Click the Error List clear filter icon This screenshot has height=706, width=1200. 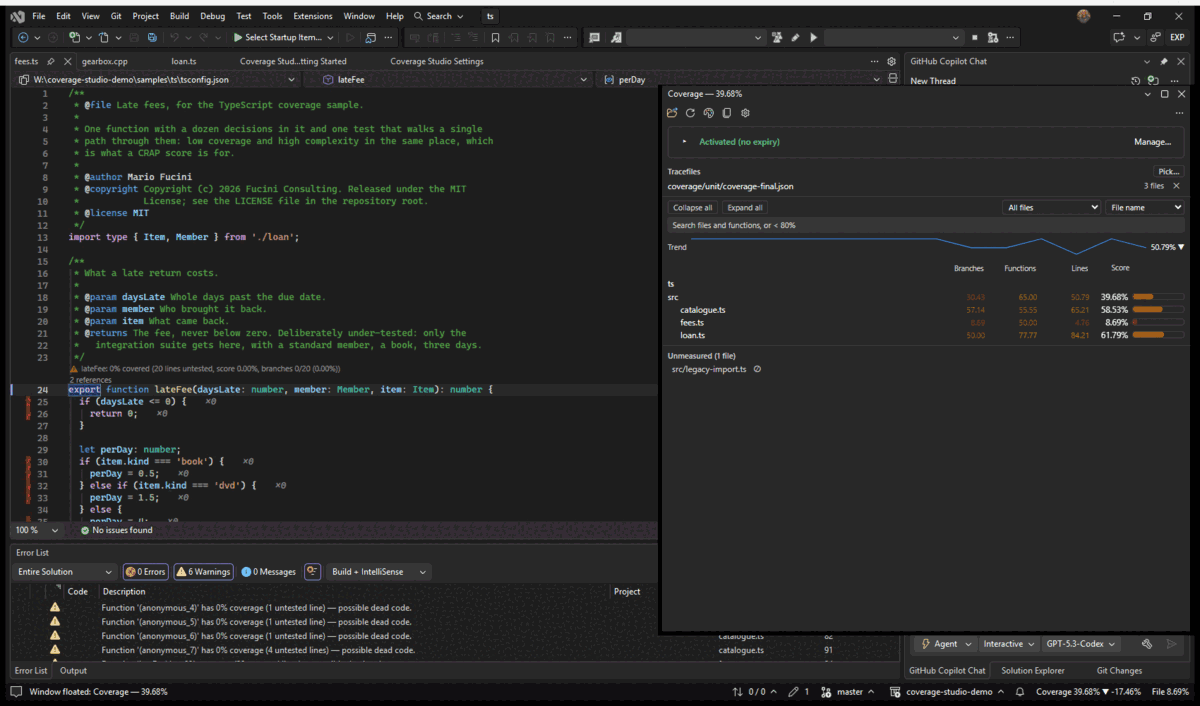pos(312,571)
